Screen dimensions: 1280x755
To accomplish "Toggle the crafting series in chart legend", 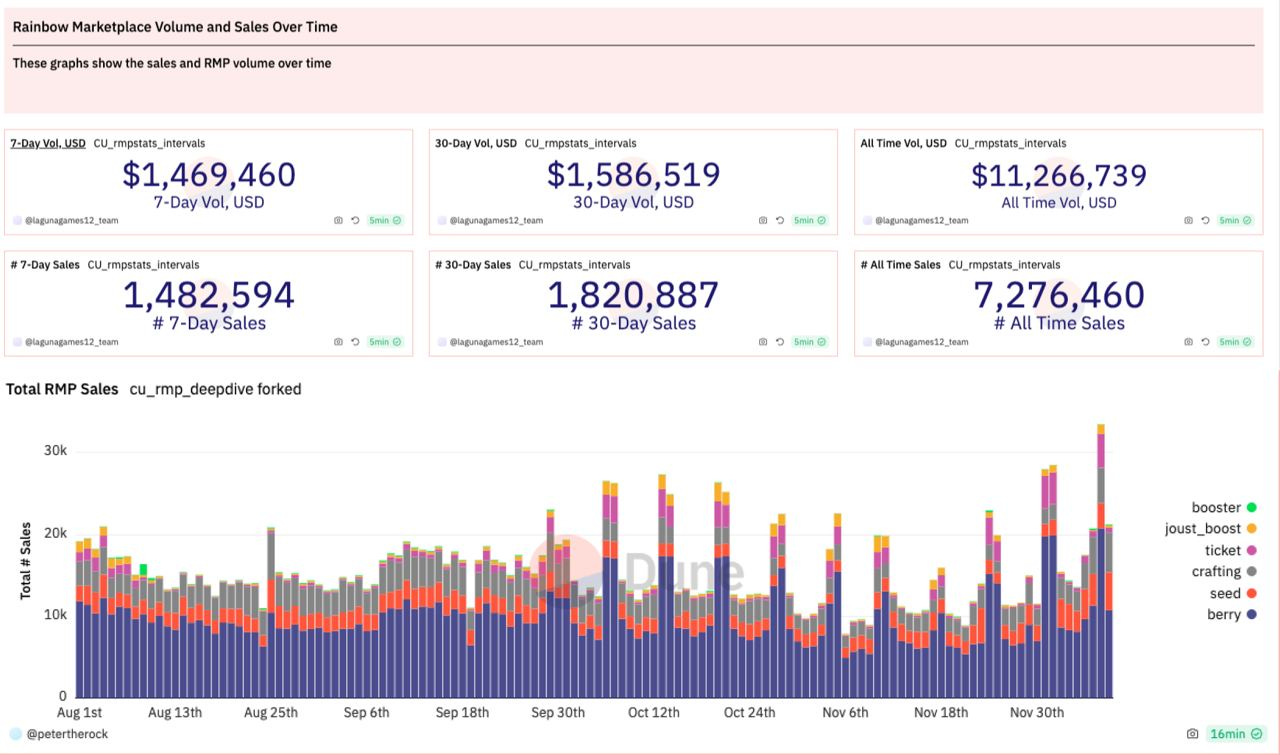I will [1224, 572].
